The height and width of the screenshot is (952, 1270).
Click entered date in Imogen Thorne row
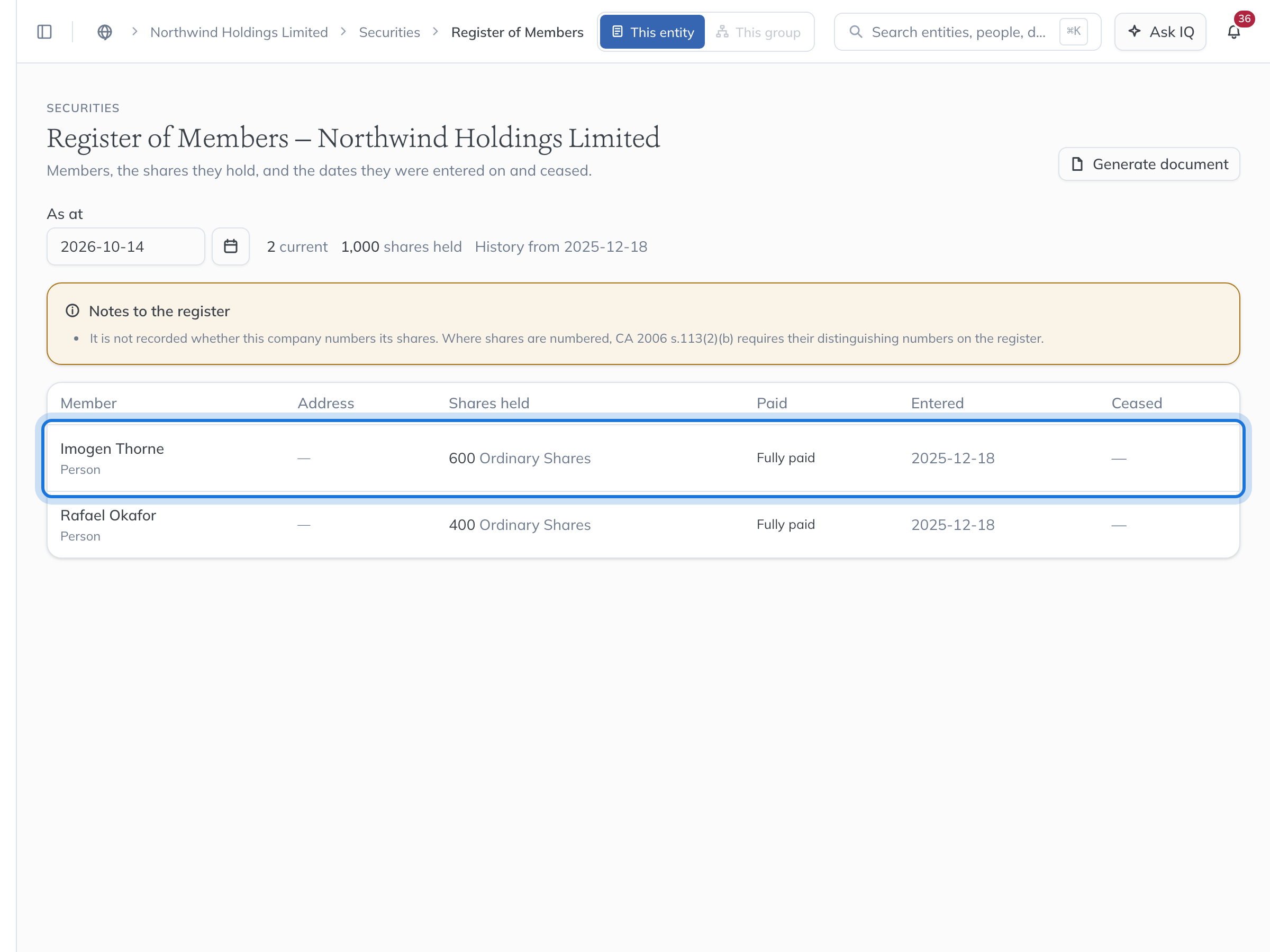952,458
